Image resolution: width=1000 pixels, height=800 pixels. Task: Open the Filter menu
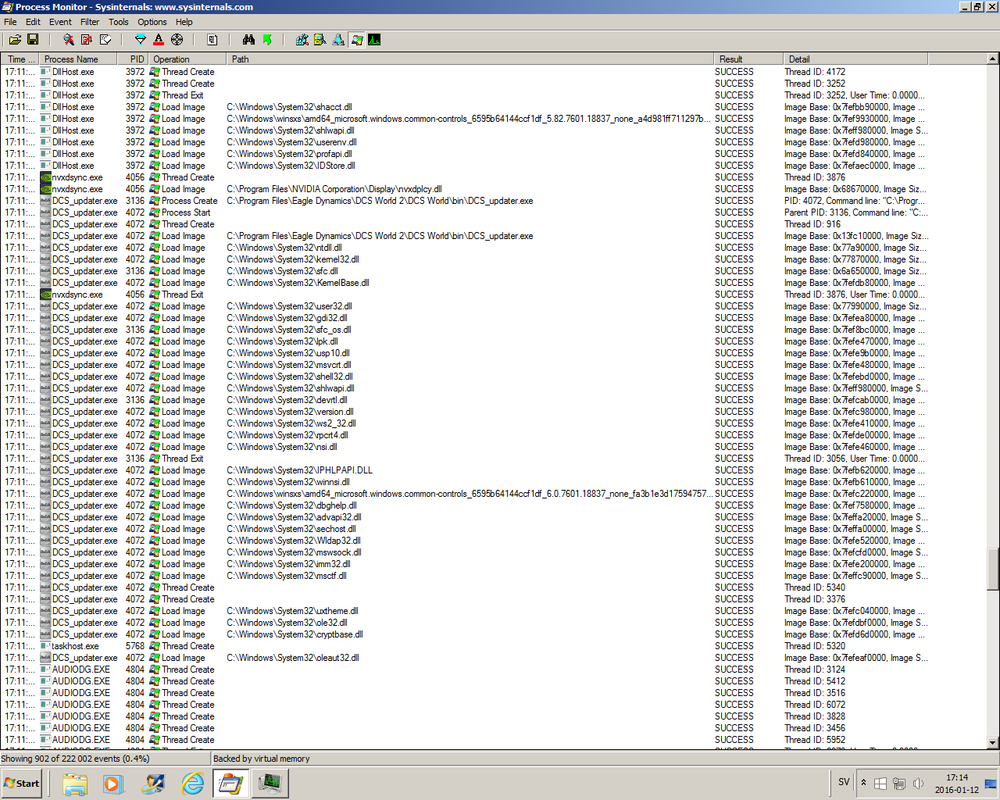[x=89, y=22]
